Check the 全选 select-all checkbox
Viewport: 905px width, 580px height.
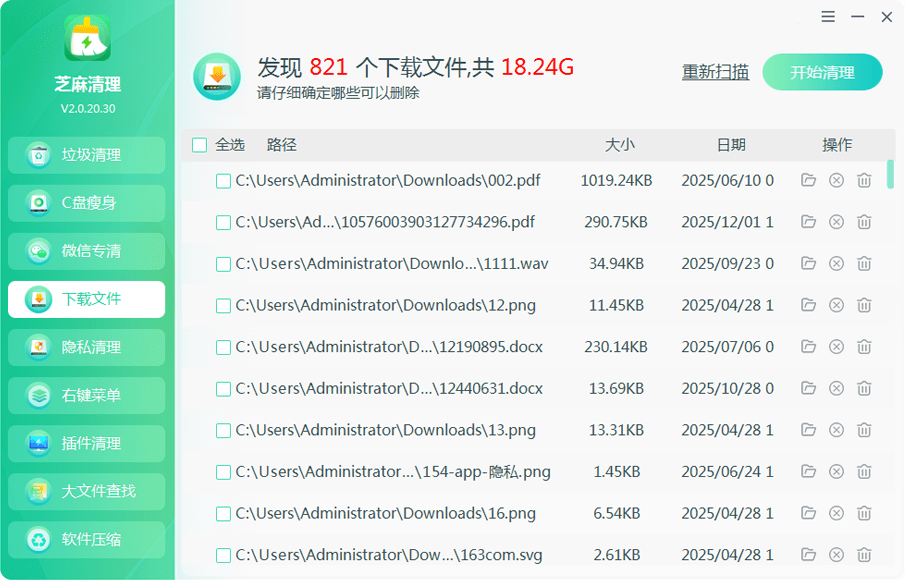pos(199,144)
